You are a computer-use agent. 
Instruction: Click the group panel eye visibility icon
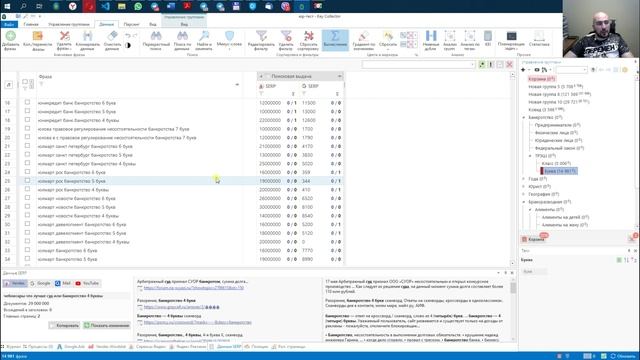537,70
